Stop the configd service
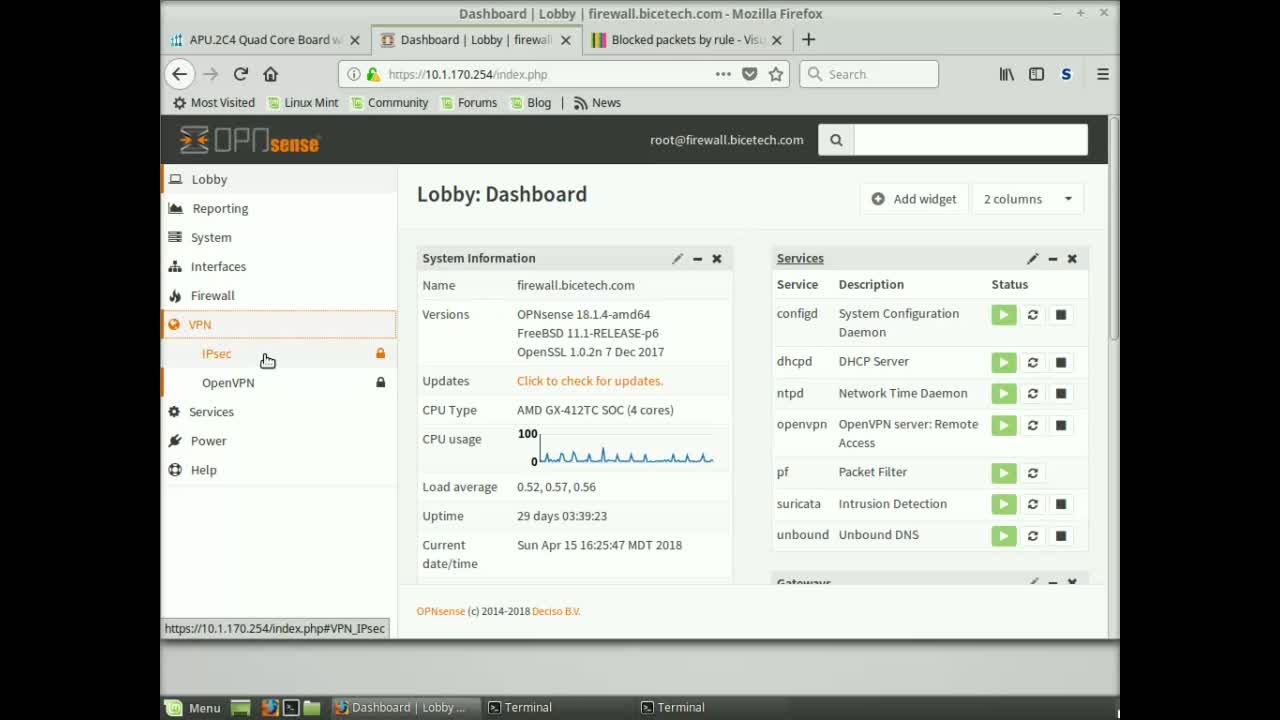Viewport: 1280px width, 720px height. pyautogui.click(x=1061, y=315)
